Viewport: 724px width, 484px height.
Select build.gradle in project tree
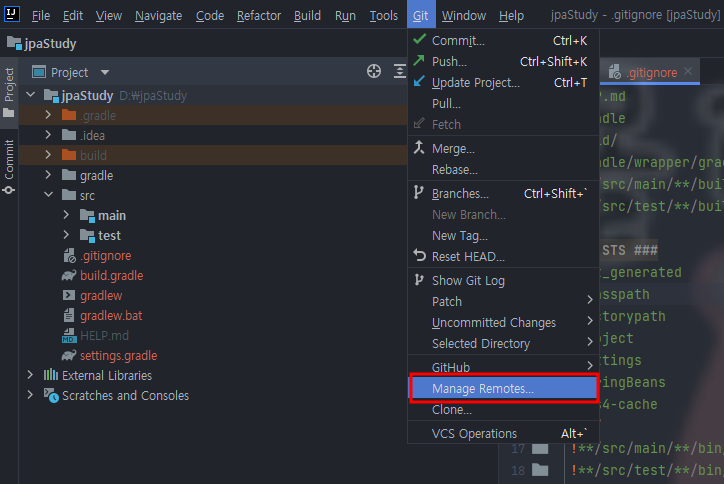pos(112,275)
